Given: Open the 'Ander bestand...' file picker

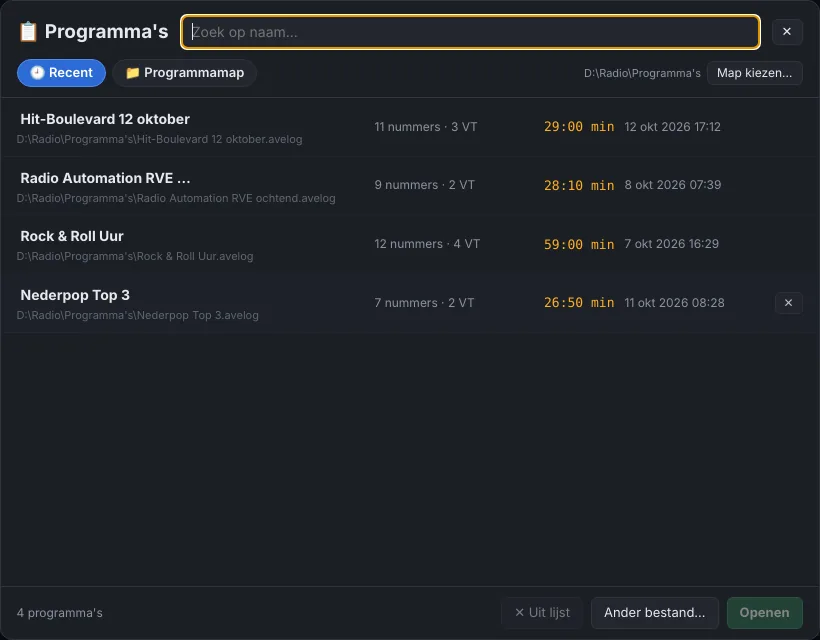Looking at the screenshot, I should click(x=655, y=612).
